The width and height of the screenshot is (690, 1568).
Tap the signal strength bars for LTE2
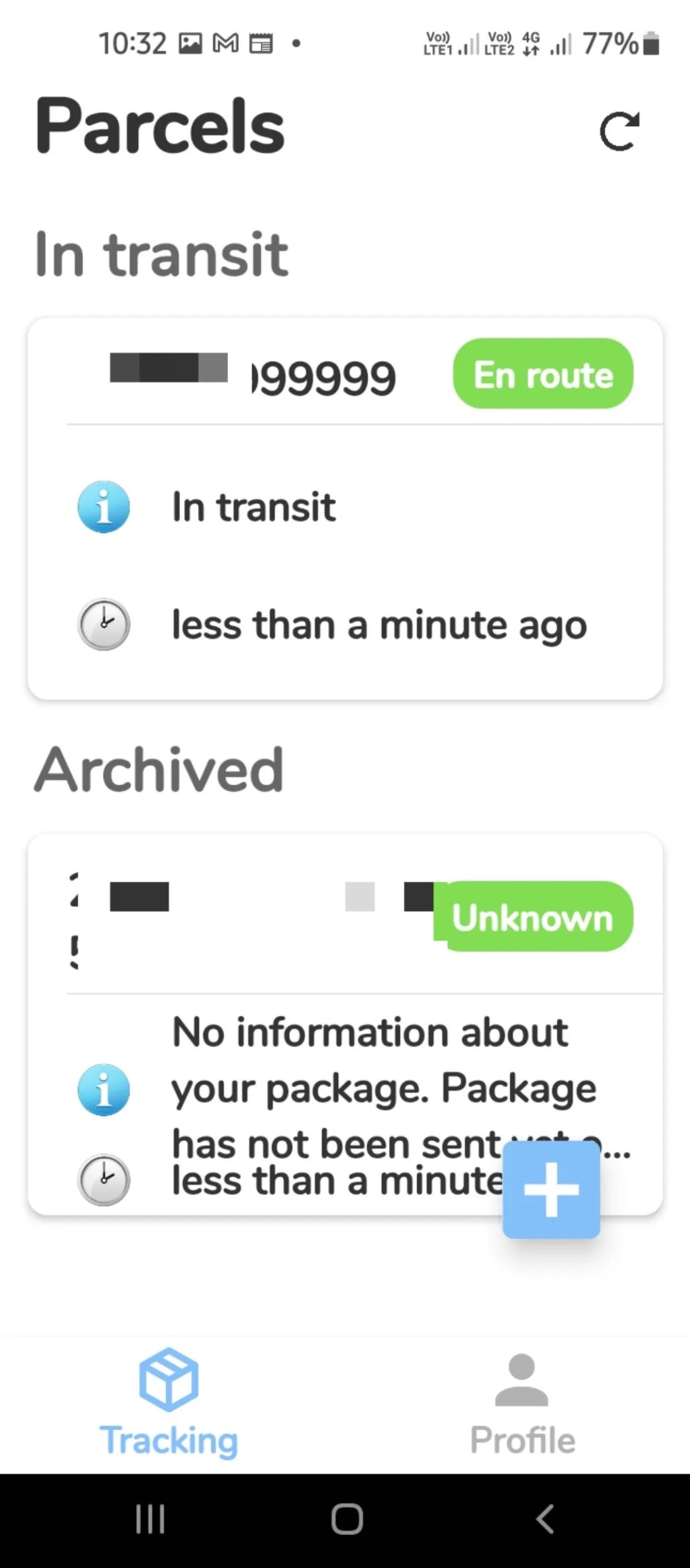(560, 44)
